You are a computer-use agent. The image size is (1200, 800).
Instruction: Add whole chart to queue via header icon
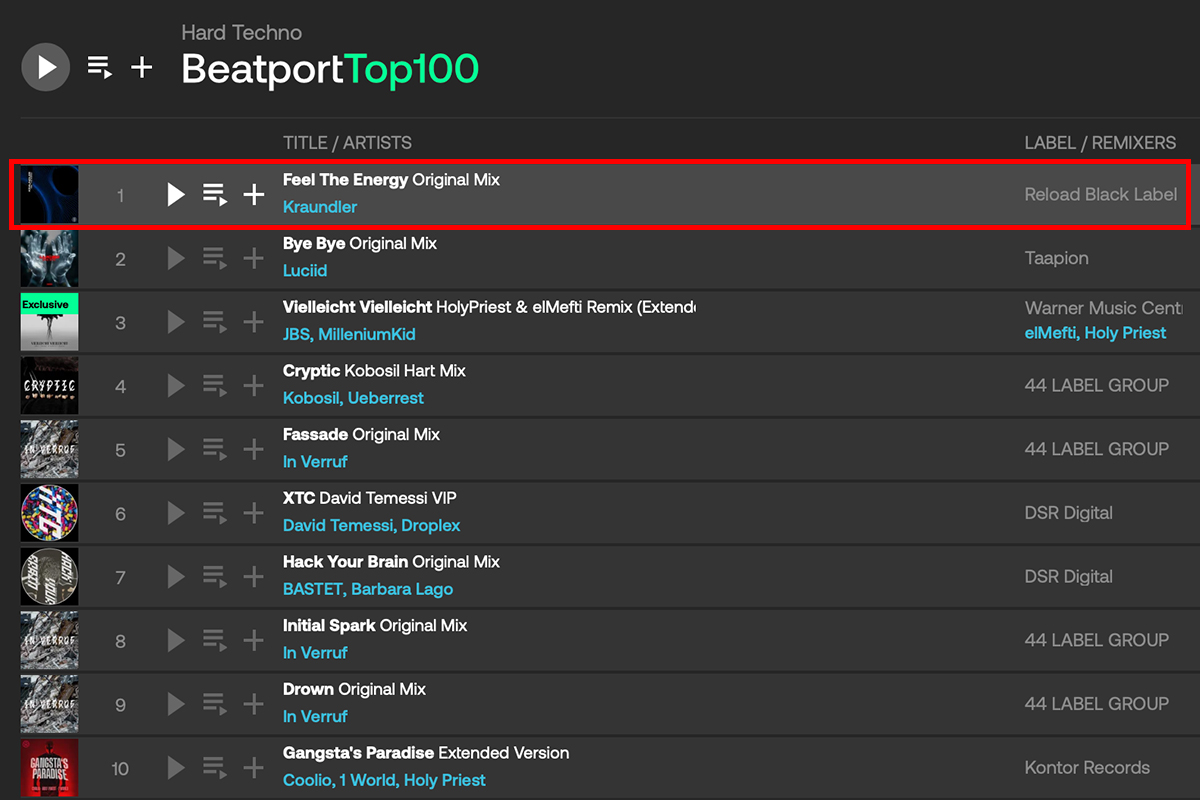coord(100,68)
